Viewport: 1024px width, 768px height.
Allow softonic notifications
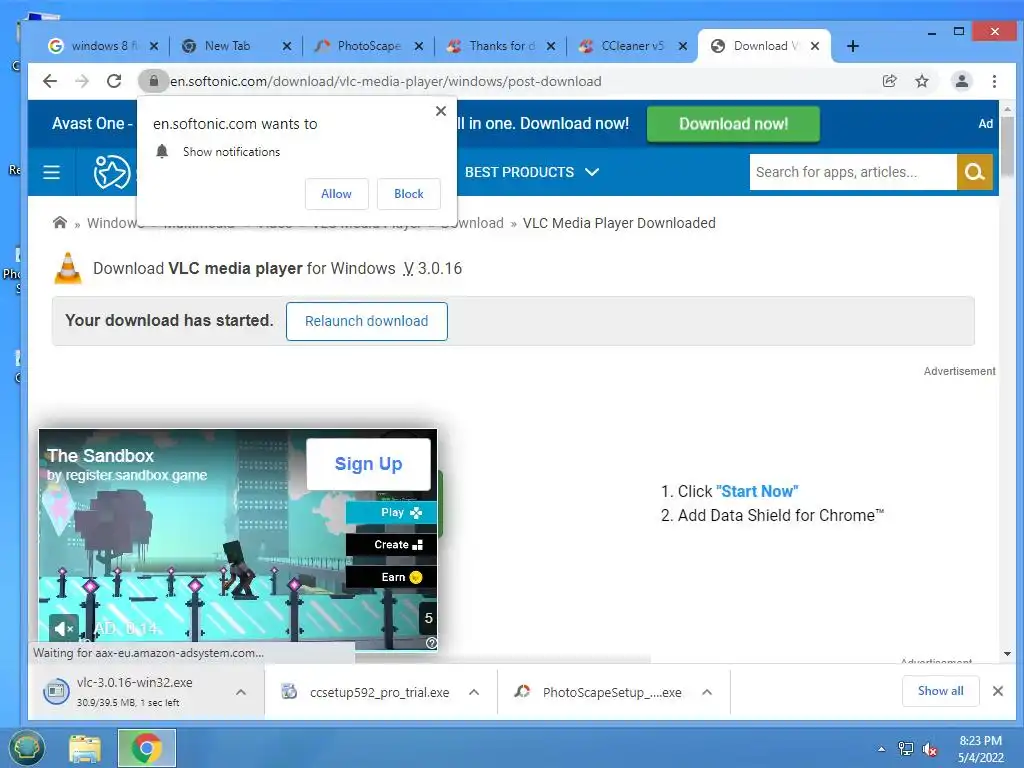coord(336,194)
